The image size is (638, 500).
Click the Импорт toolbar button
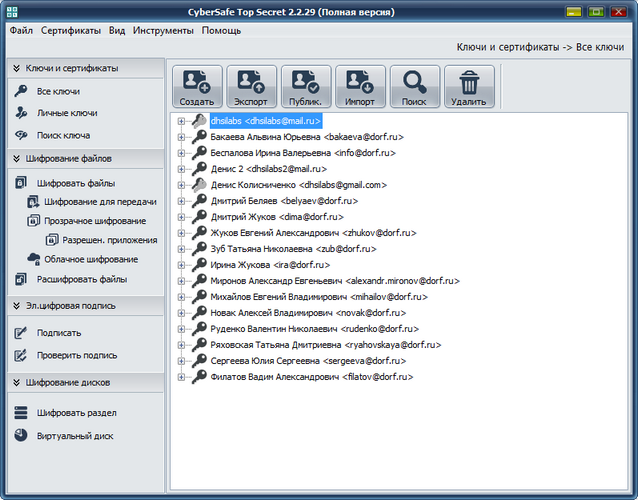(360, 87)
